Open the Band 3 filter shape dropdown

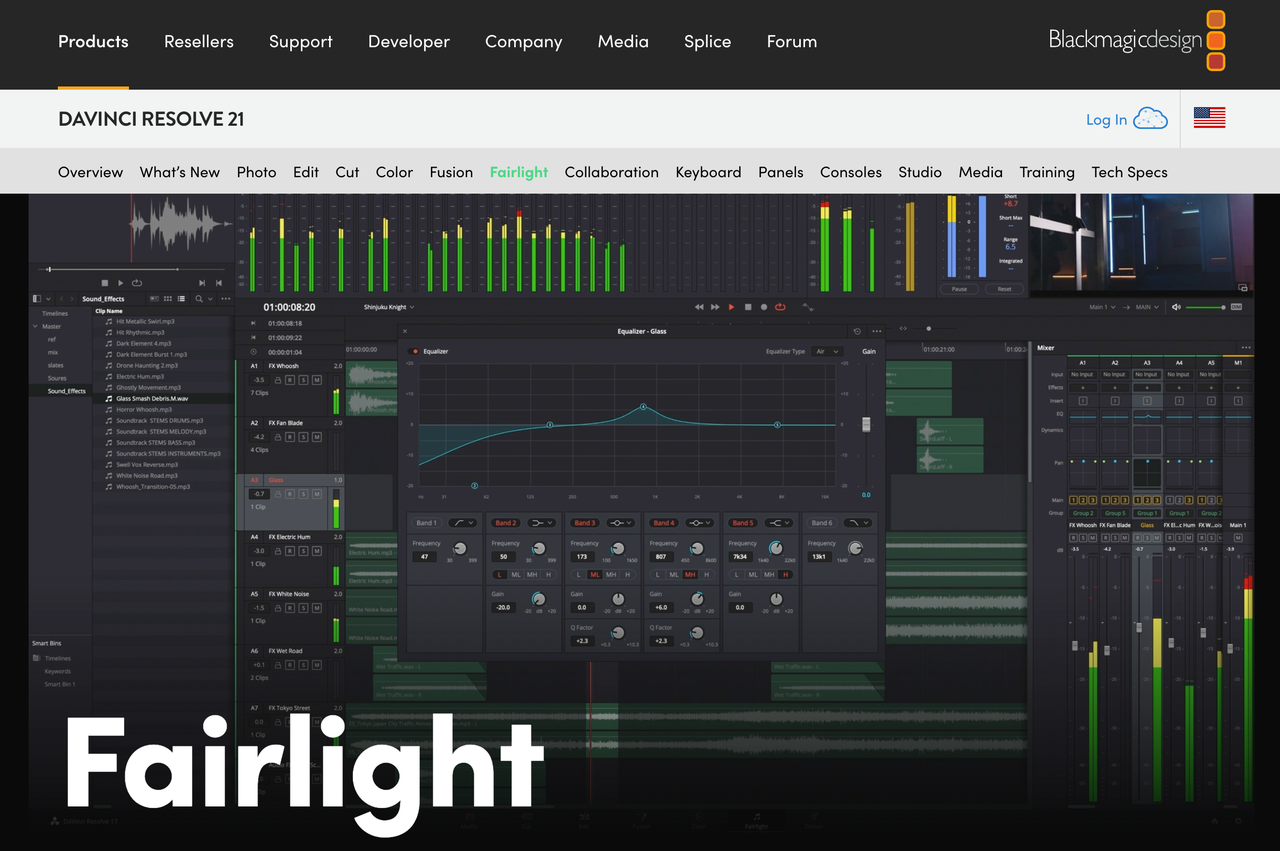pyautogui.click(x=621, y=522)
